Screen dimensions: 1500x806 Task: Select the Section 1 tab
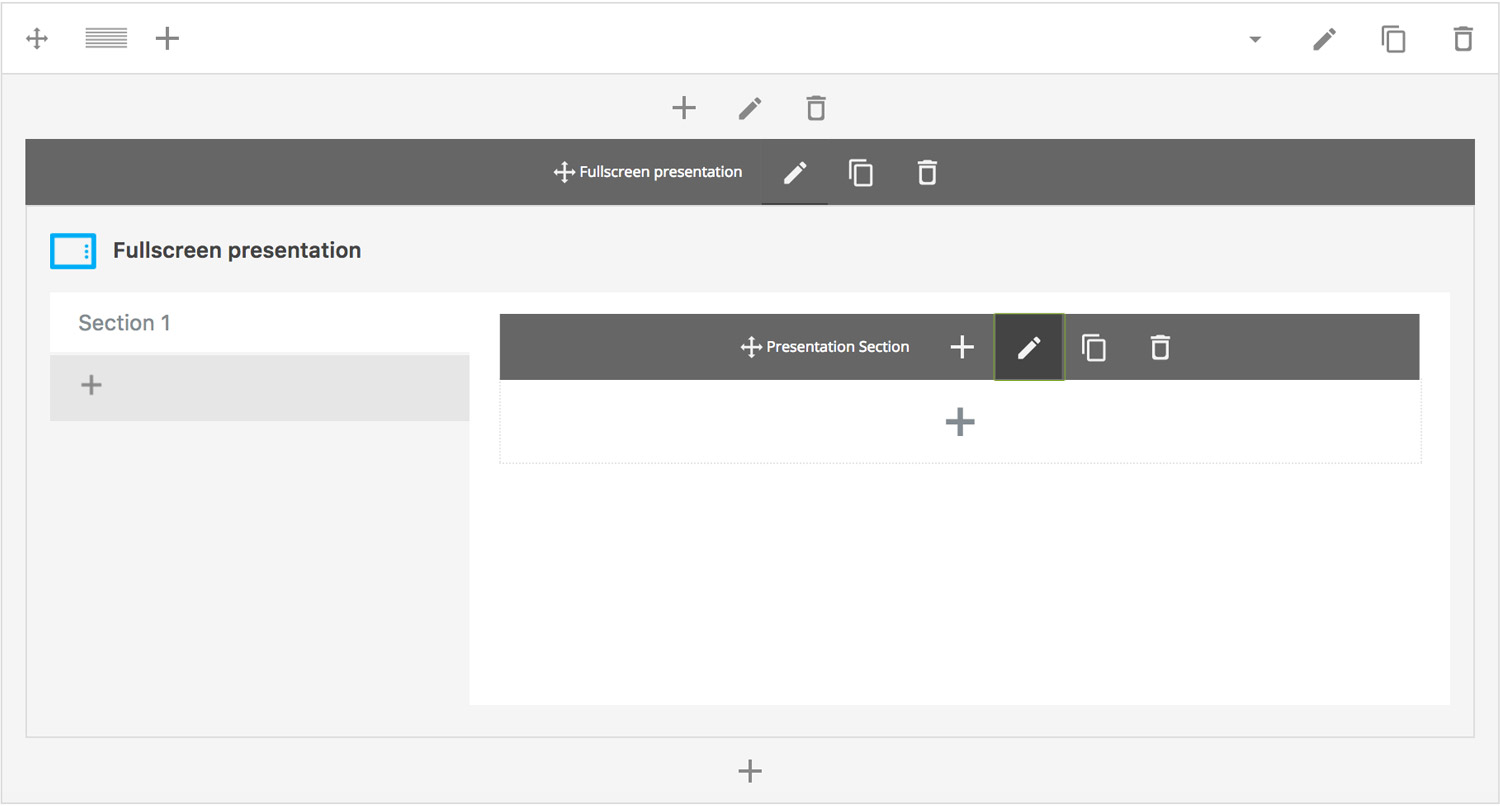pyautogui.click(x=260, y=323)
